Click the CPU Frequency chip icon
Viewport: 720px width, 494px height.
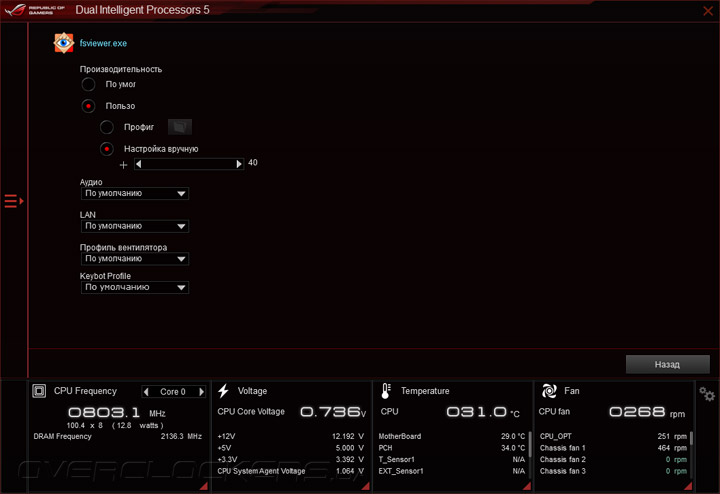(x=39, y=391)
